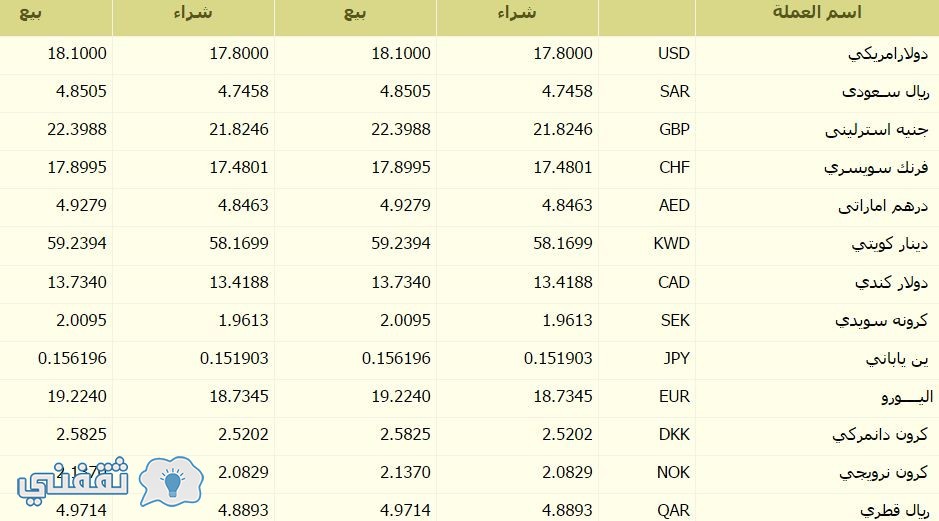Select the CHF currency code
This screenshot has height=521, width=939.
(x=674, y=167)
